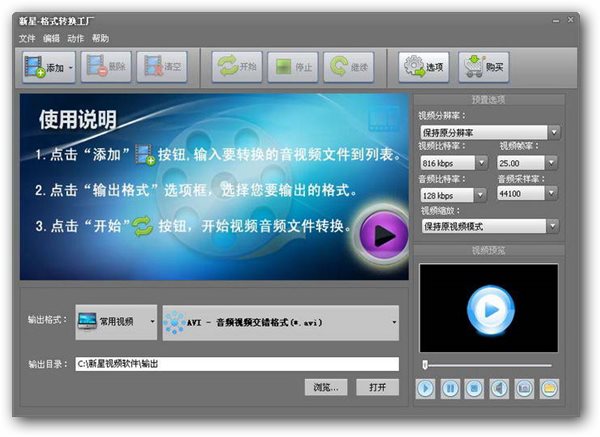The image size is (600, 437).
Task: Click the Play button under the preview
Action: [425, 389]
